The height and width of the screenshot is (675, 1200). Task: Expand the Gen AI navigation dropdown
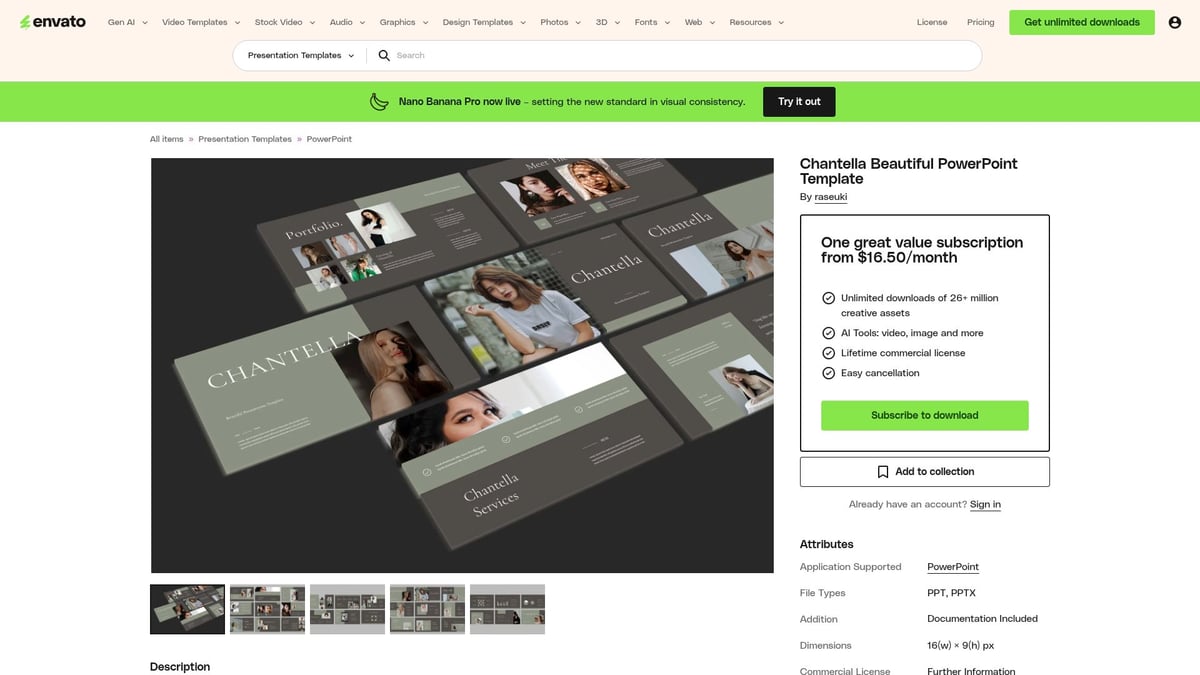click(x=125, y=21)
